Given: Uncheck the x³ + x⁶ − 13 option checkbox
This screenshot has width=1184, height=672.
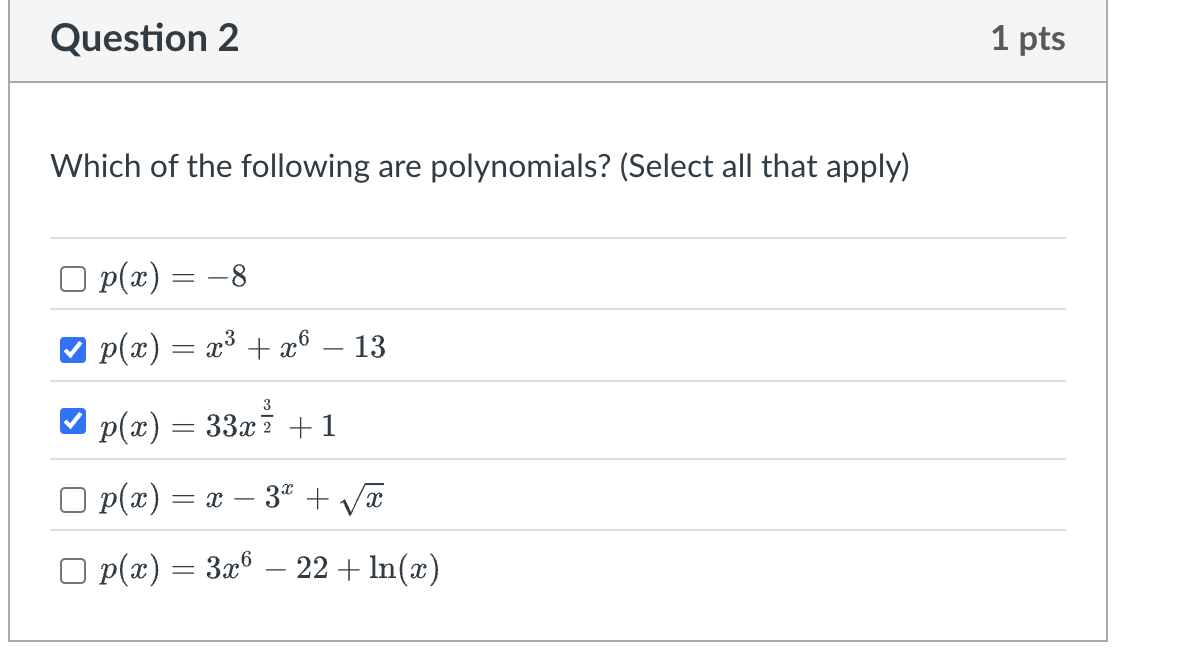Looking at the screenshot, I should pyautogui.click(x=72, y=350).
